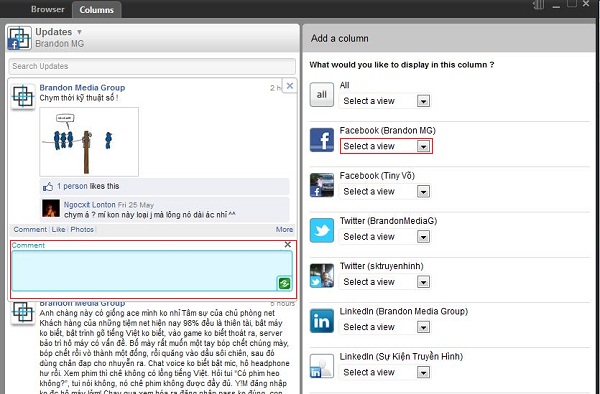600x394 pixels.
Task: Open Select a view for LinkedIn (Brandon Media Group)
Action: (385, 327)
